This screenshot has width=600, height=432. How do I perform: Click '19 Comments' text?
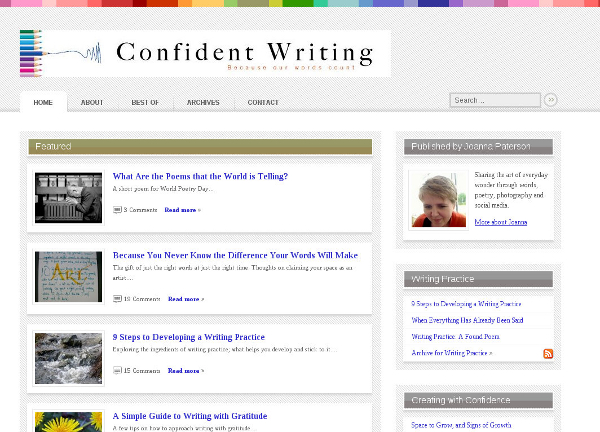142,299
